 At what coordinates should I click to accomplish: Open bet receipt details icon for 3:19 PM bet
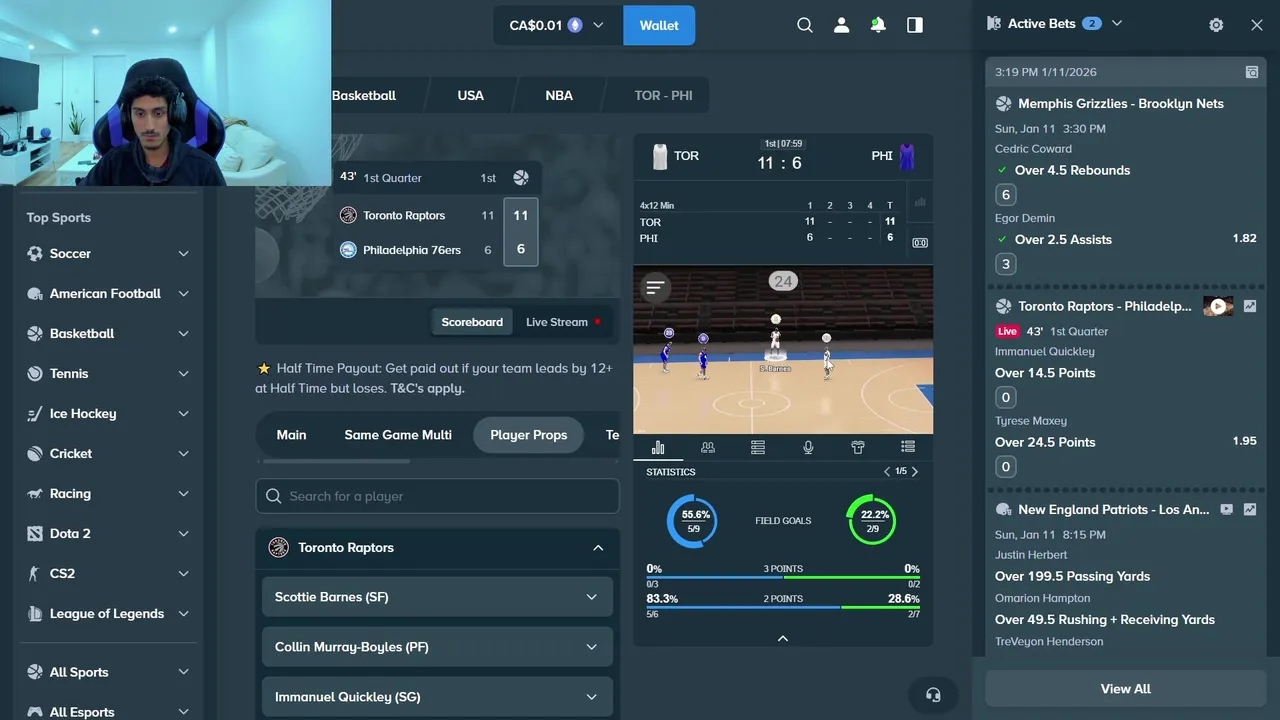pyautogui.click(x=1251, y=72)
